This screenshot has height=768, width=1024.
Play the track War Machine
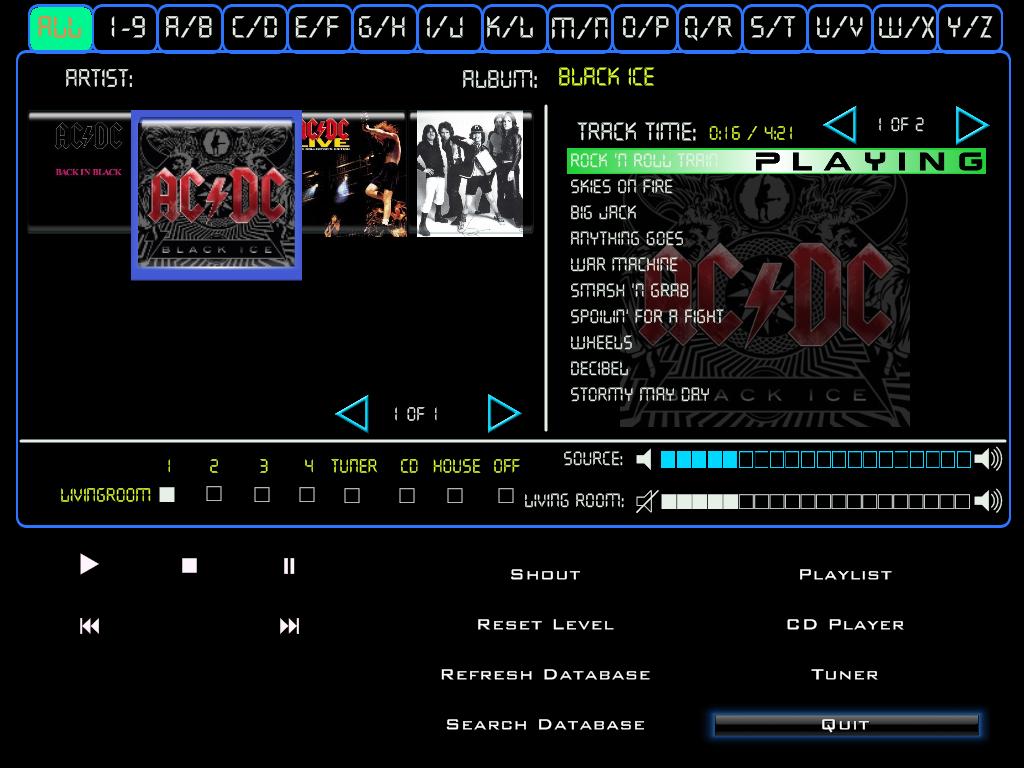[x=624, y=264]
